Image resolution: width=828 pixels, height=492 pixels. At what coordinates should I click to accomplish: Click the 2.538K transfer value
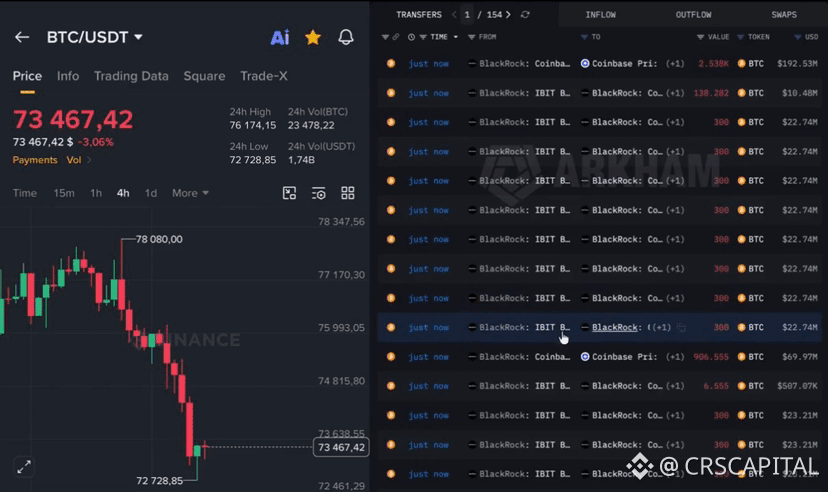coord(713,63)
